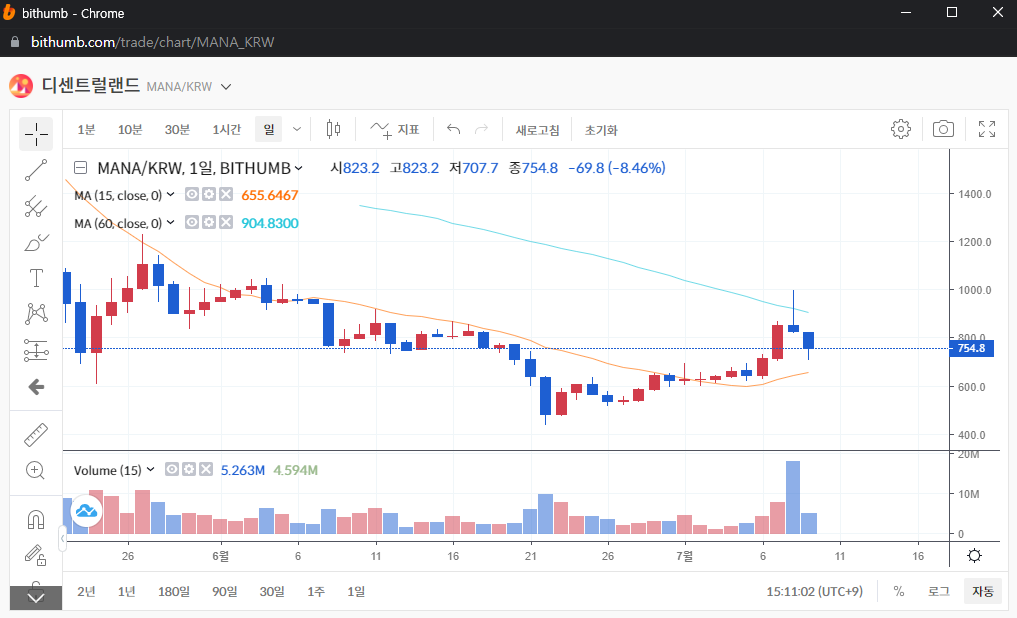Toggle visibility of MA 15 indicator

coord(192,194)
